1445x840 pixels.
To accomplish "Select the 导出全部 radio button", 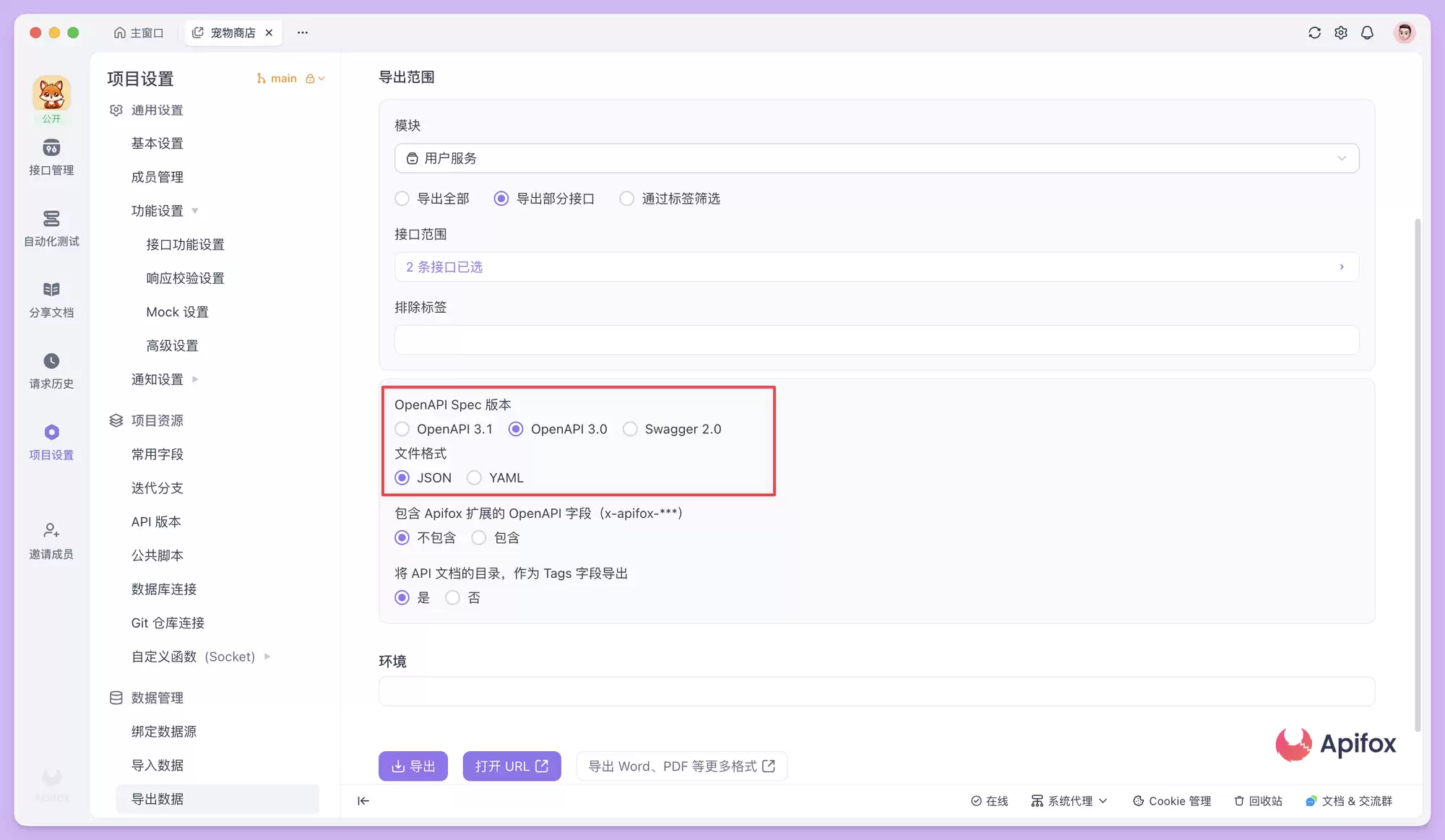I will (402, 199).
